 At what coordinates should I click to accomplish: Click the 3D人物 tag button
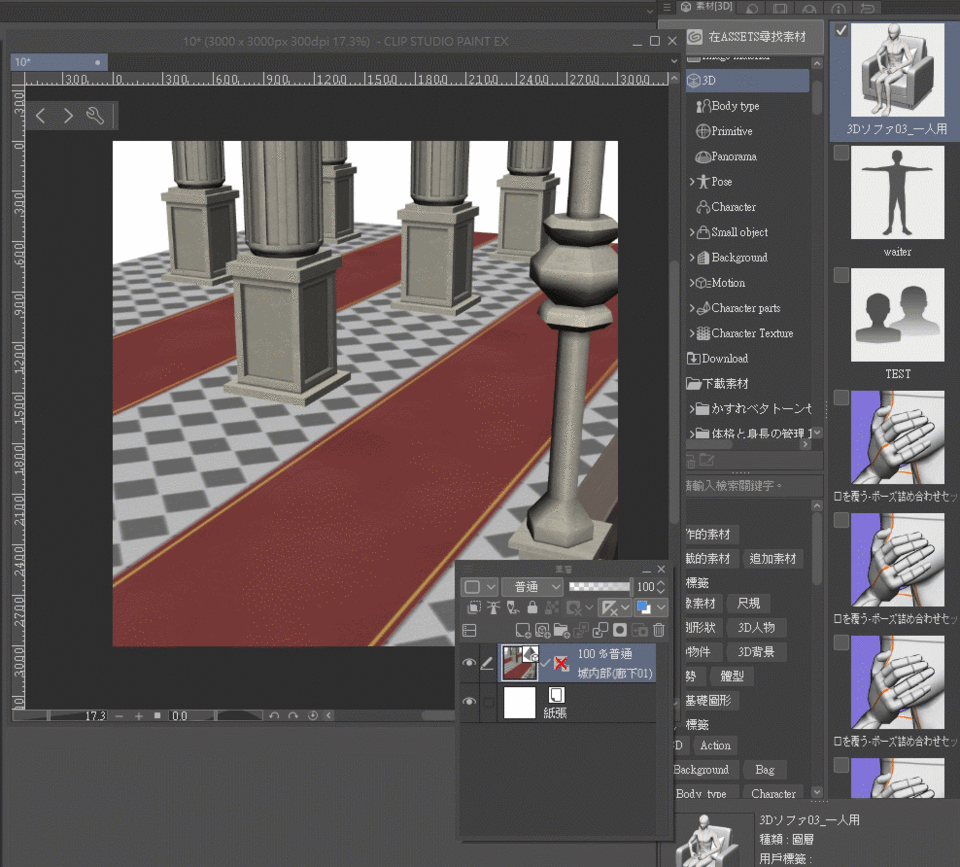pyautogui.click(x=755, y=628)
